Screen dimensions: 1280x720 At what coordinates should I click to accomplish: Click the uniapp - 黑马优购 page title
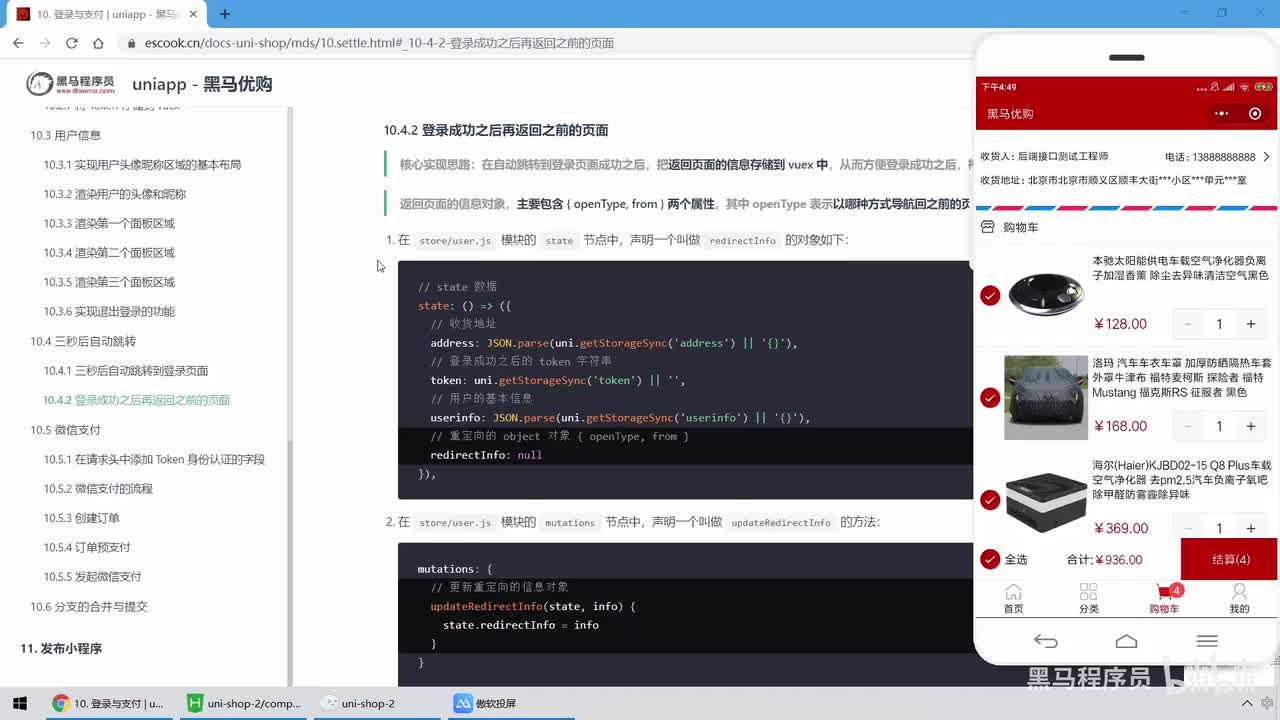pos(202,84)
